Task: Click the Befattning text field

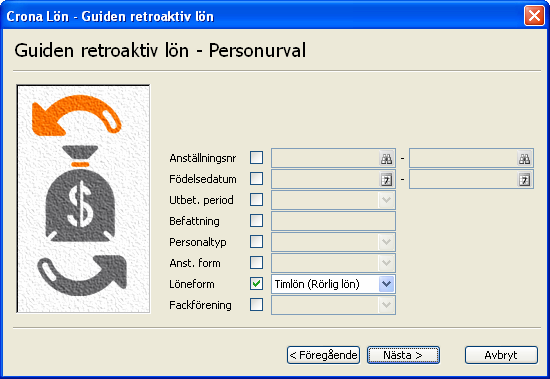Action: click(x=333, y=221)
